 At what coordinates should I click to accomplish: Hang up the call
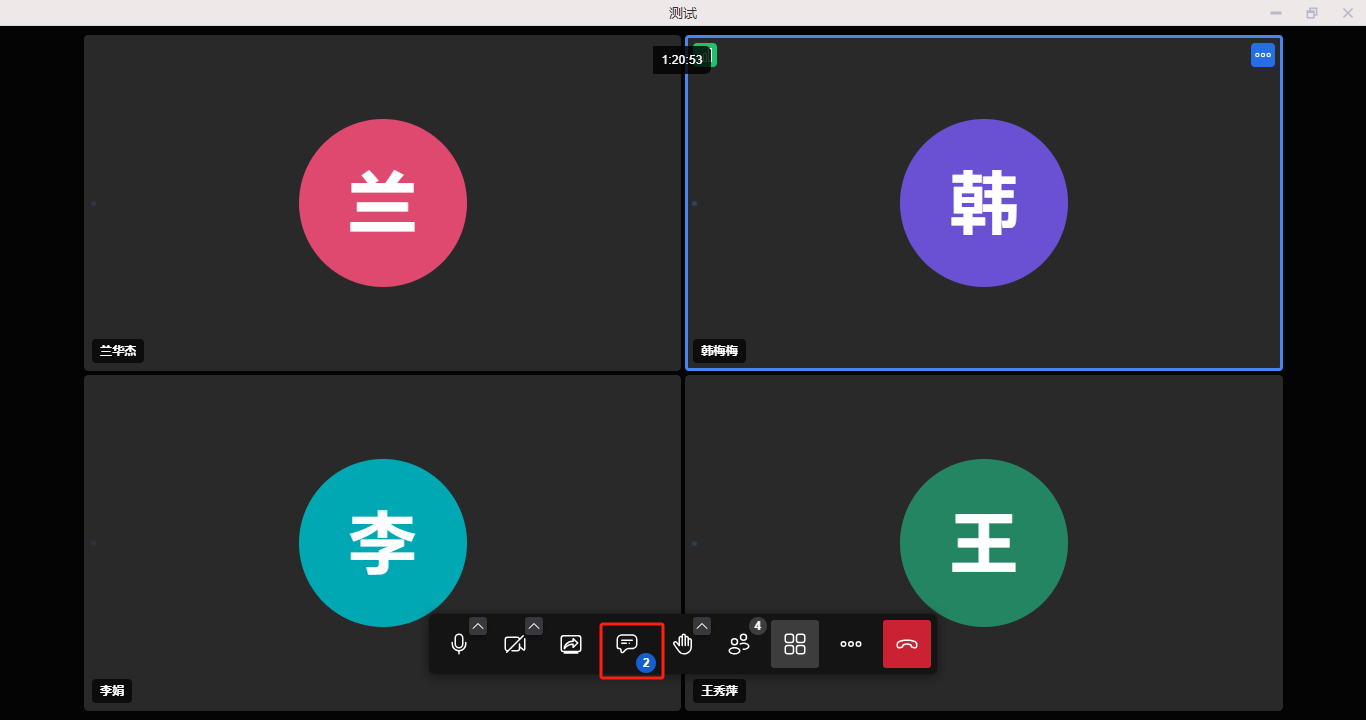(x=907, y=644)
